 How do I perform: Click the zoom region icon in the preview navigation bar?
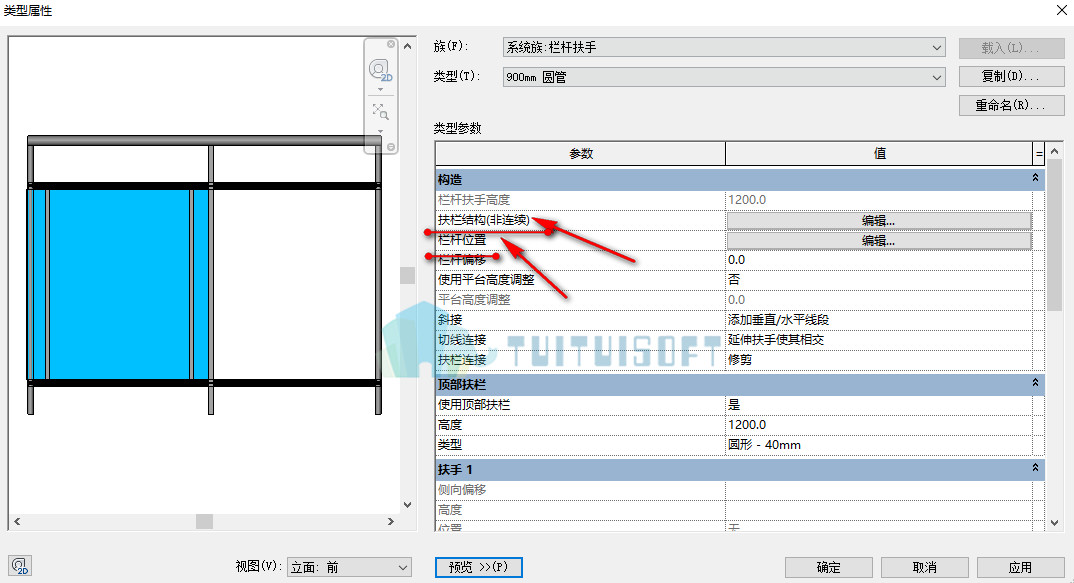[380, 112]
